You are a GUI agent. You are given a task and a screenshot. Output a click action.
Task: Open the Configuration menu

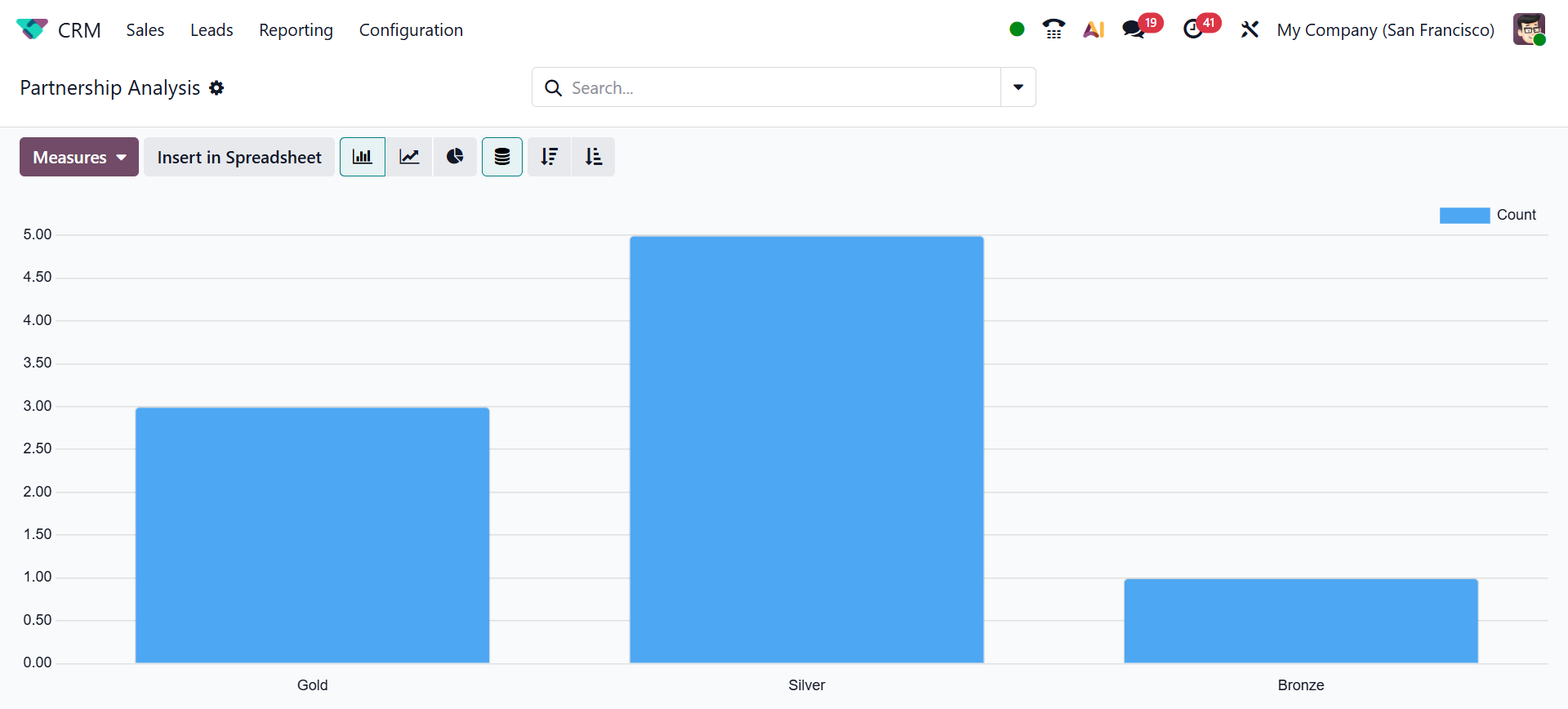coord(411,29)
